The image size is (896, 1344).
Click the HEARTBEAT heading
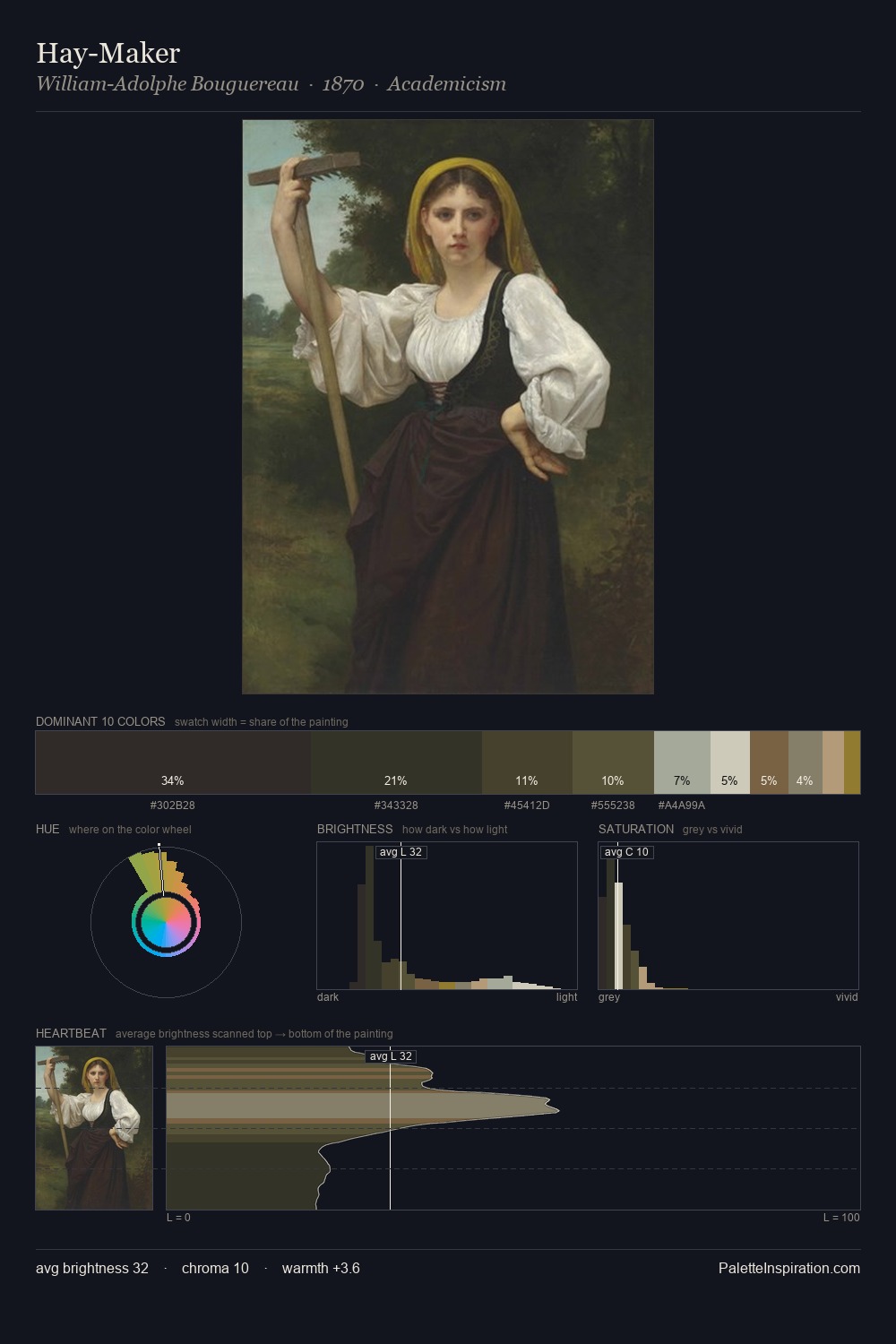pyautogui.click(x=71, y=1033)
